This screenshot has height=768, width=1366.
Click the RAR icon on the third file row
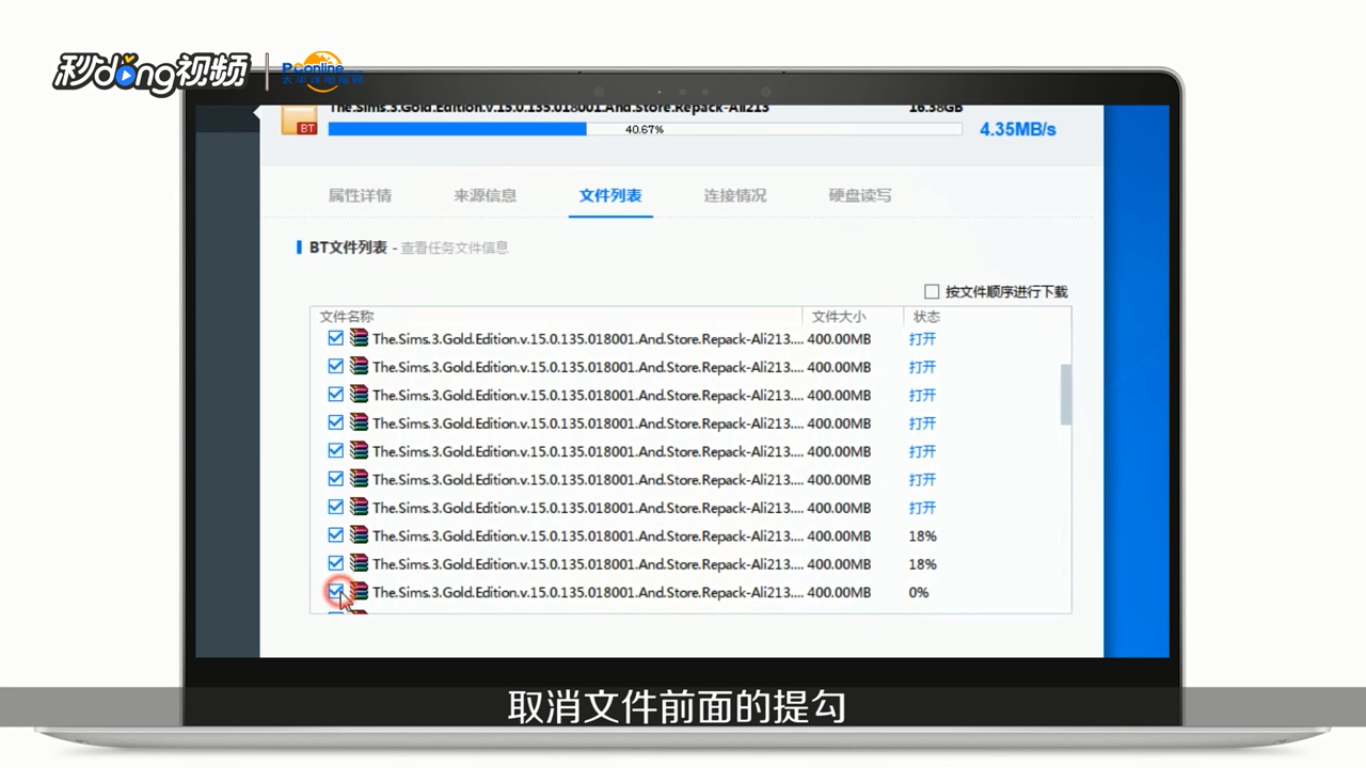click(x=358, y=394)
